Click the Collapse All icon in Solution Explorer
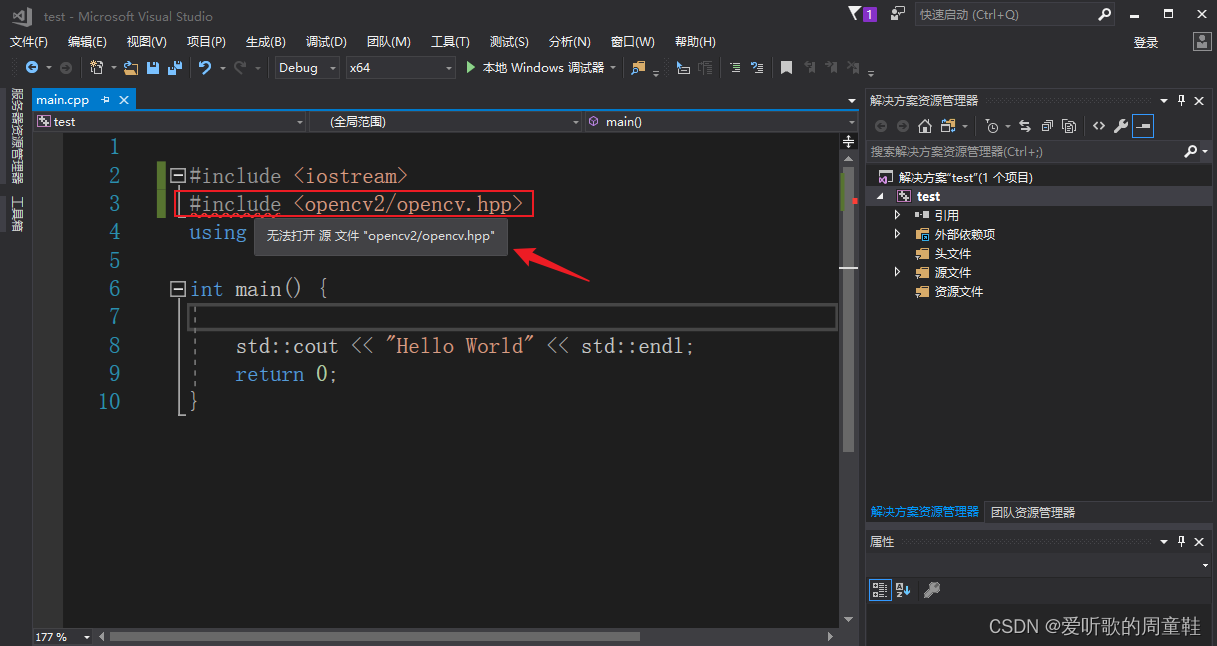Screen dimensions: 1217x646 [1046, 125]
